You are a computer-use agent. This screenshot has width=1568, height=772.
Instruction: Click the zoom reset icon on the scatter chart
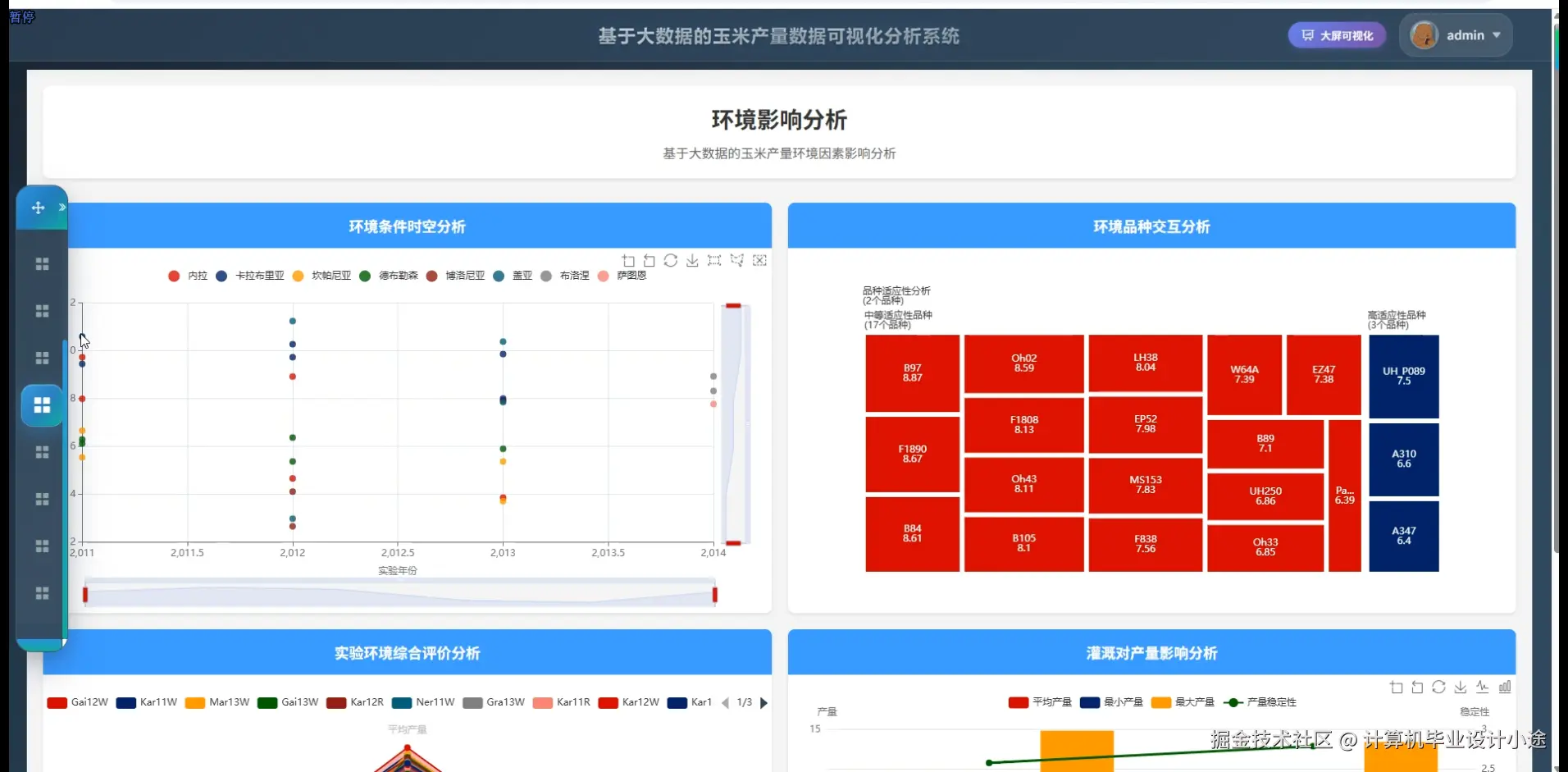(650, 260)
